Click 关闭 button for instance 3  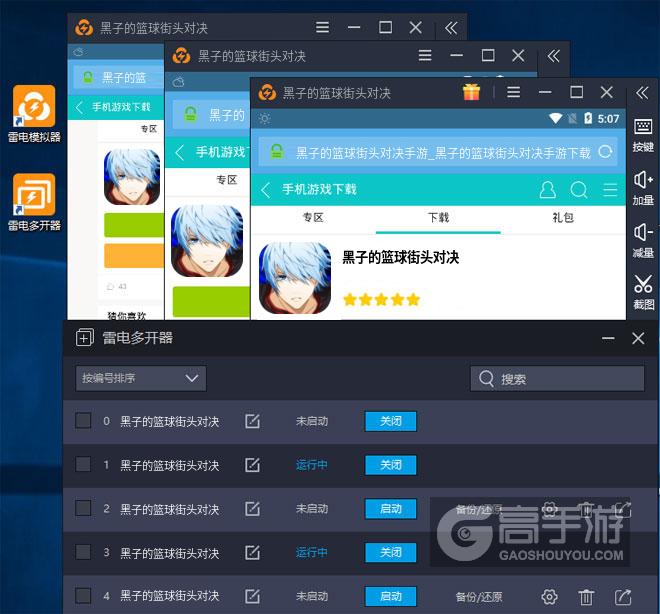coord(391,552)
